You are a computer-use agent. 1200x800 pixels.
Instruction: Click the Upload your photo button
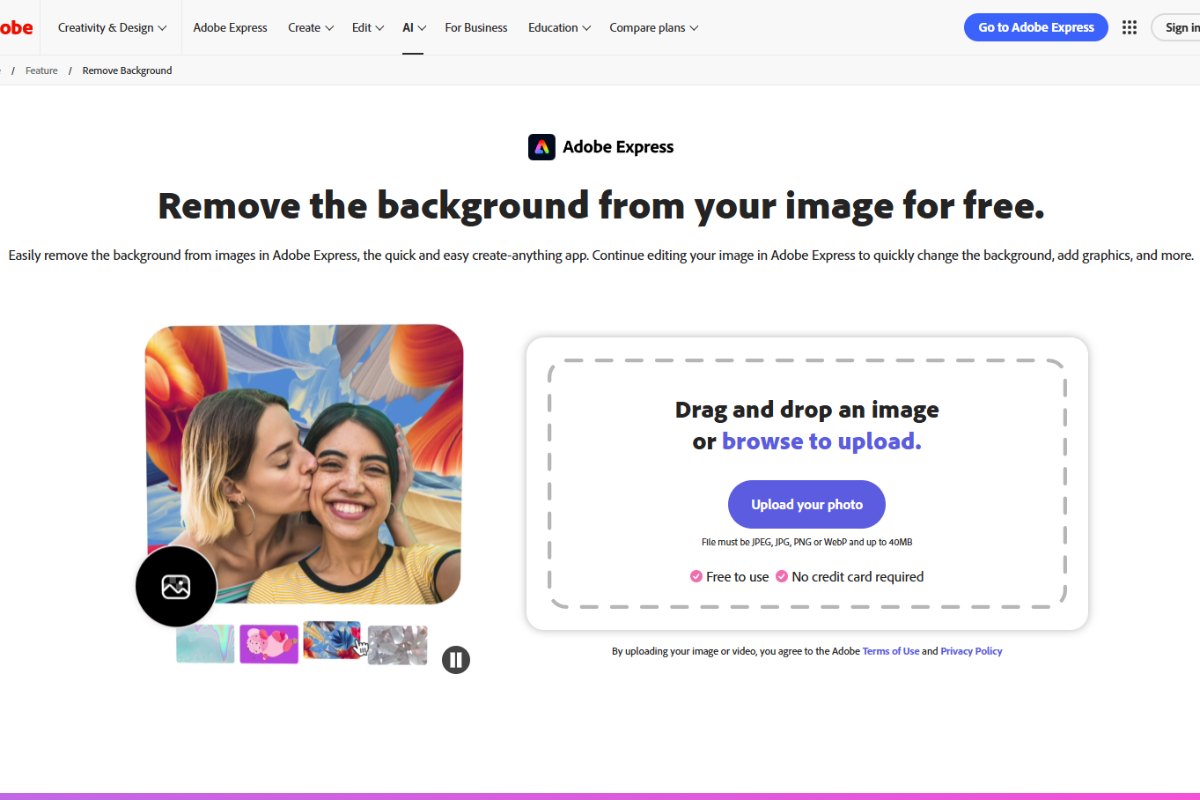(806, 504)
